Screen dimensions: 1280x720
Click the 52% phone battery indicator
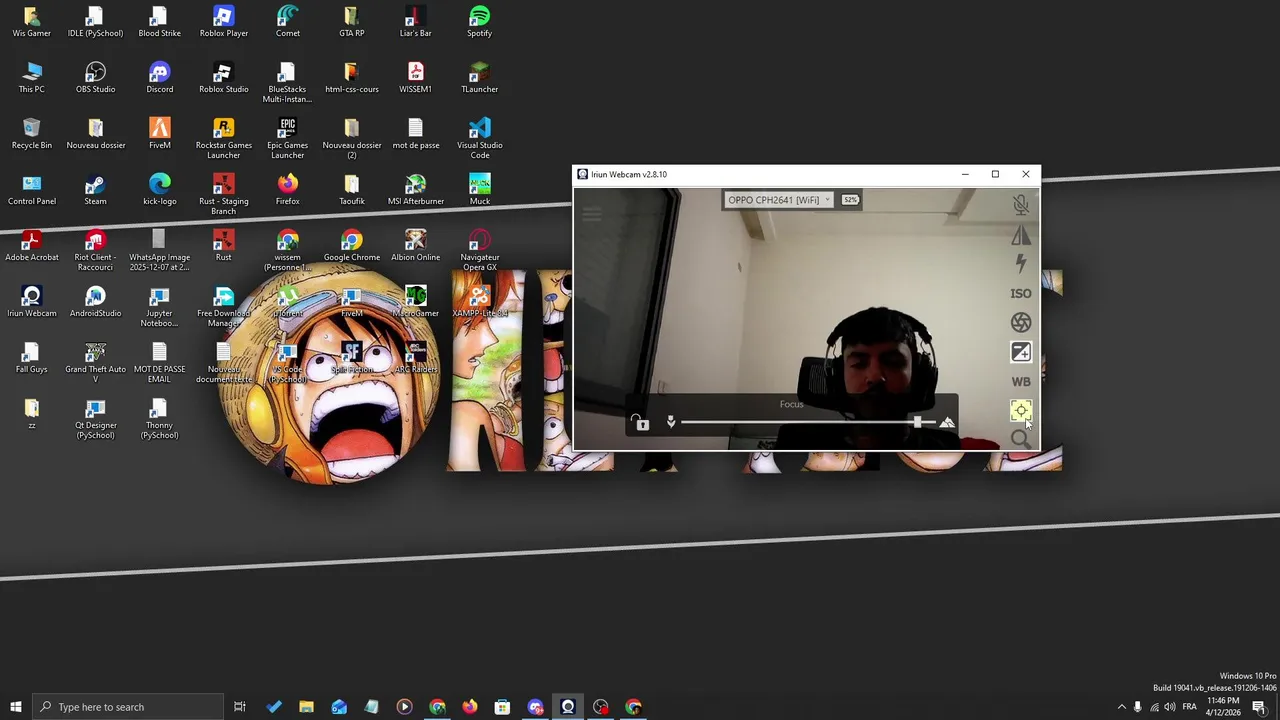[850, 200]
